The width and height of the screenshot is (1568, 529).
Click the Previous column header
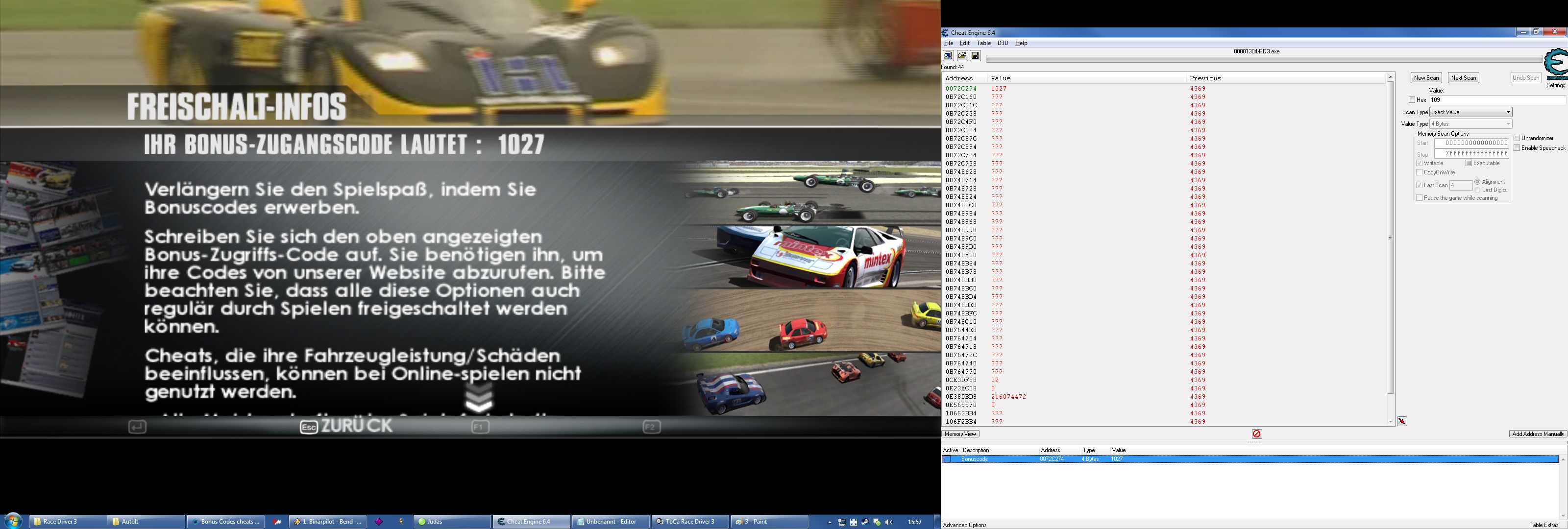[1286, 78]
